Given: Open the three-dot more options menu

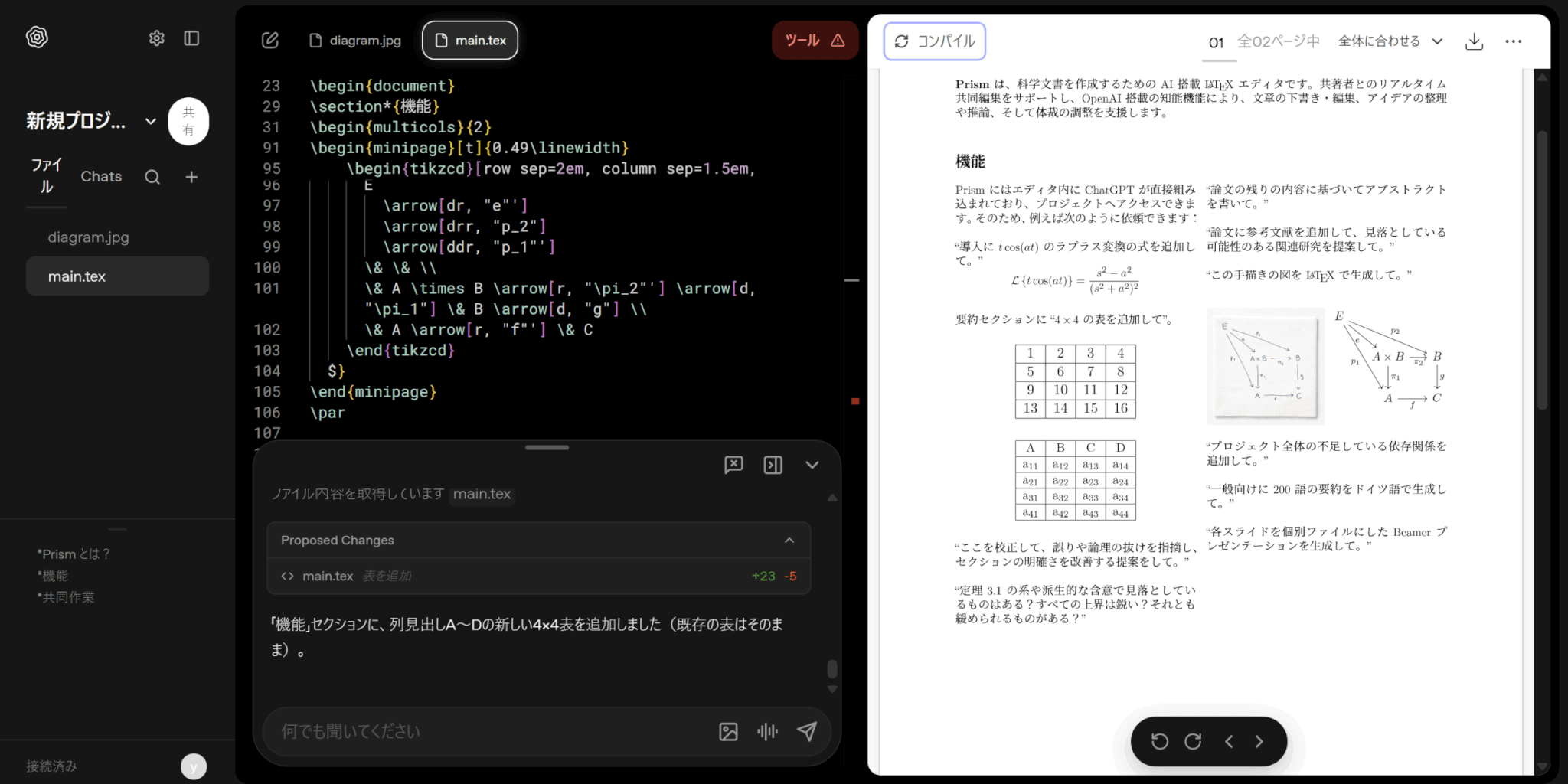Looking at the screenshot, I should pos(1513,41).
